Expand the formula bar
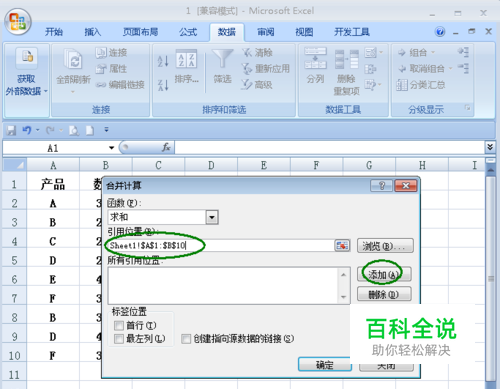500x389 pixels. click(490, 147)
